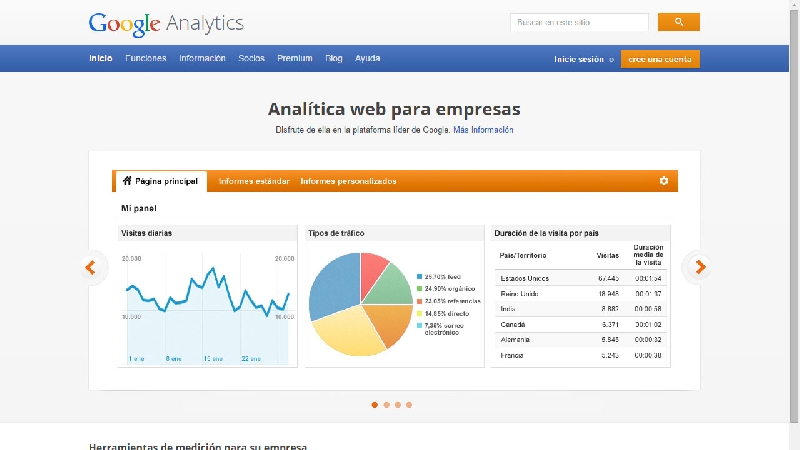Select the second carousel dot
Viewport: 800px width, 450px height.
pyautogui.click(x=386, y=405)
